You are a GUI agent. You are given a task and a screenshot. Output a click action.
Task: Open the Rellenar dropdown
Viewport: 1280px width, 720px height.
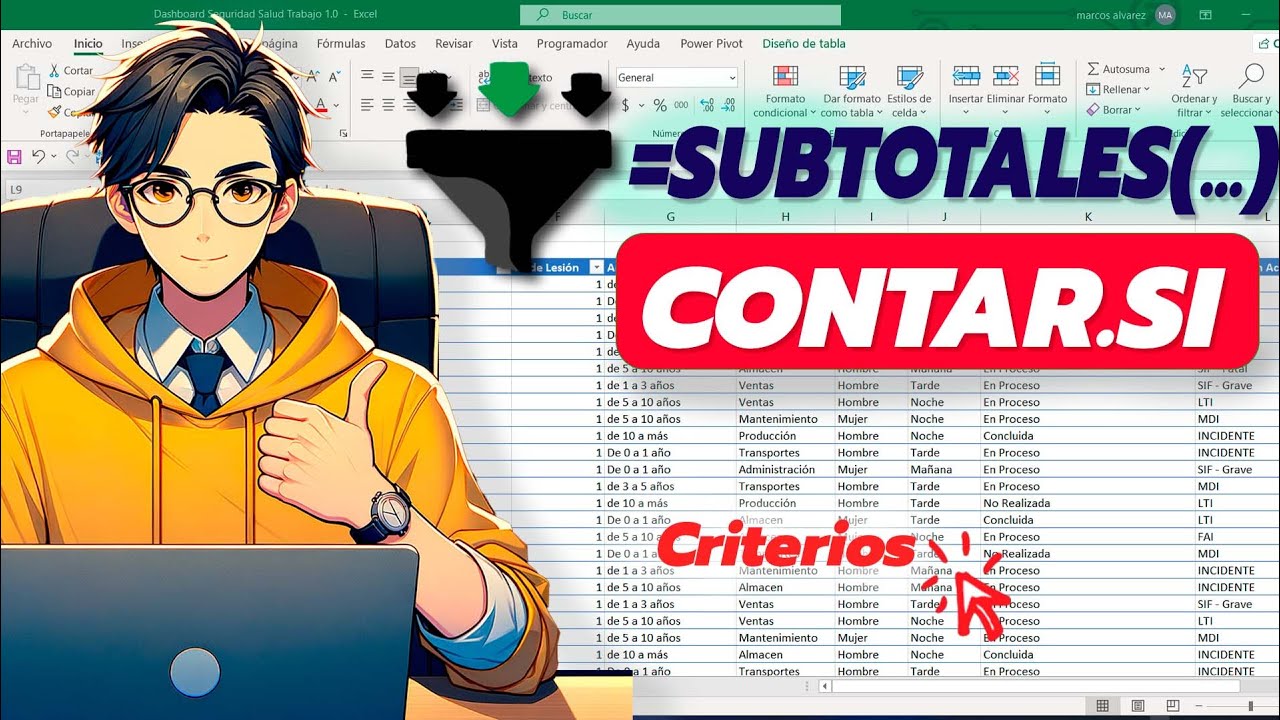coord(1118,90)
